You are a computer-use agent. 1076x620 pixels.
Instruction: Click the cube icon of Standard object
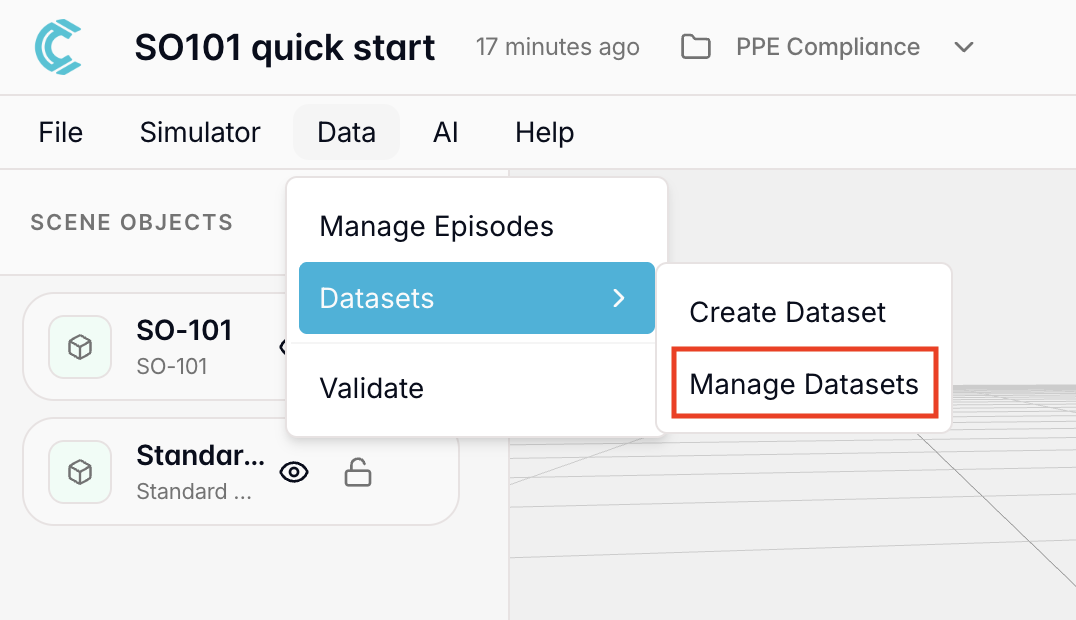pyautogui.click(x=80, y=472)
